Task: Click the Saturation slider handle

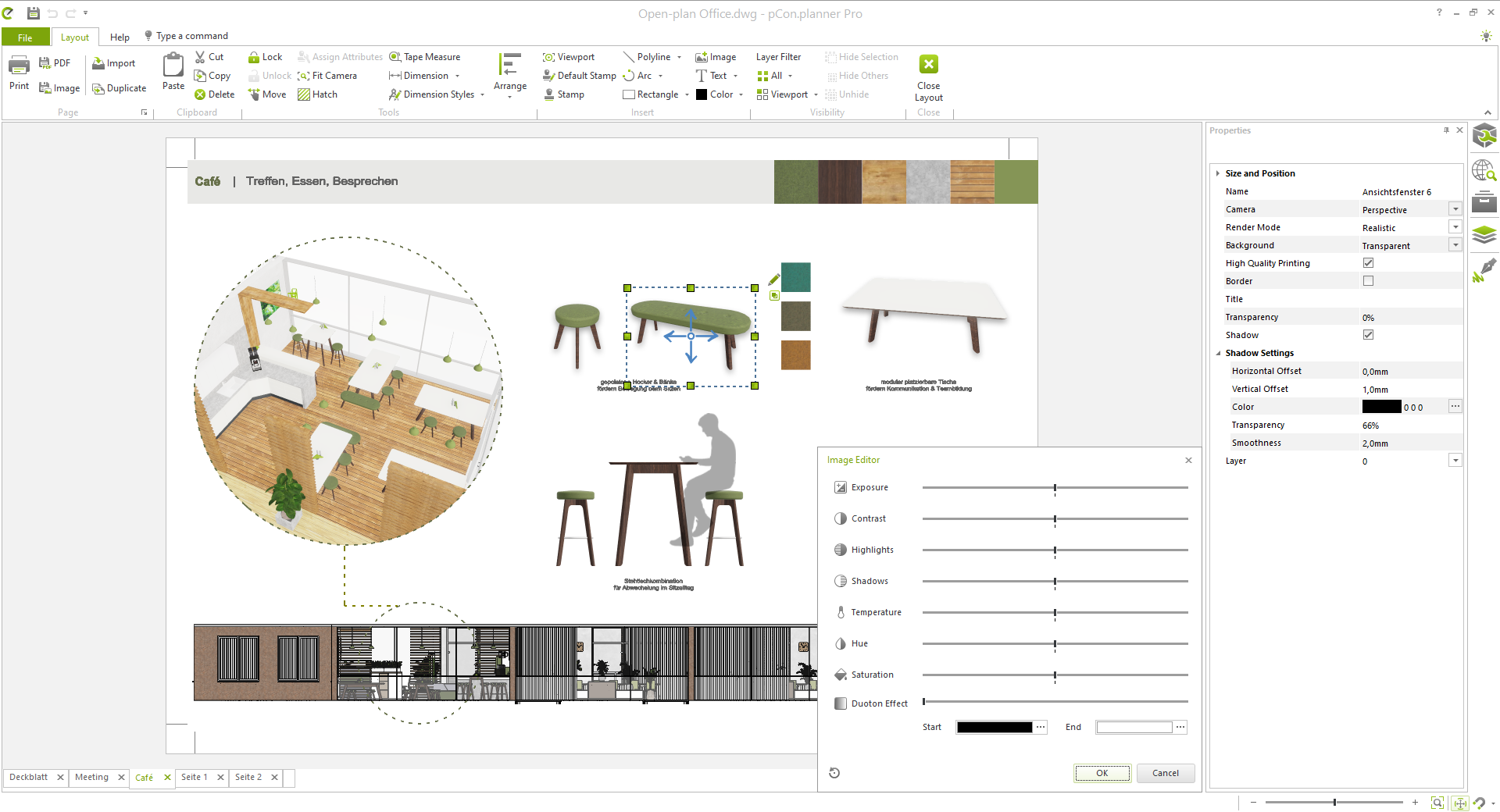Action: 1055,675
